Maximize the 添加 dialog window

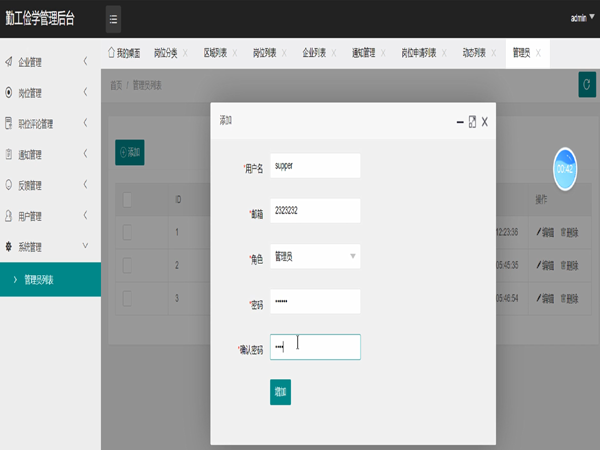tap(472, 121)
